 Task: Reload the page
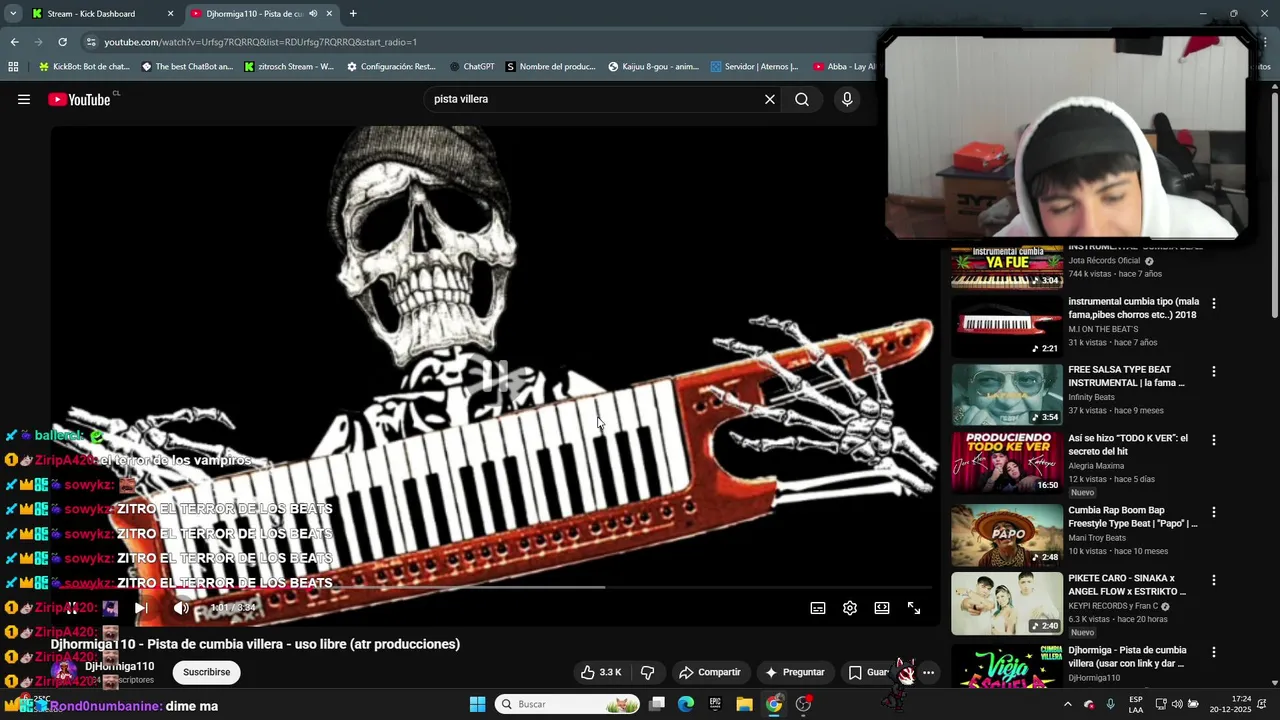62,42
